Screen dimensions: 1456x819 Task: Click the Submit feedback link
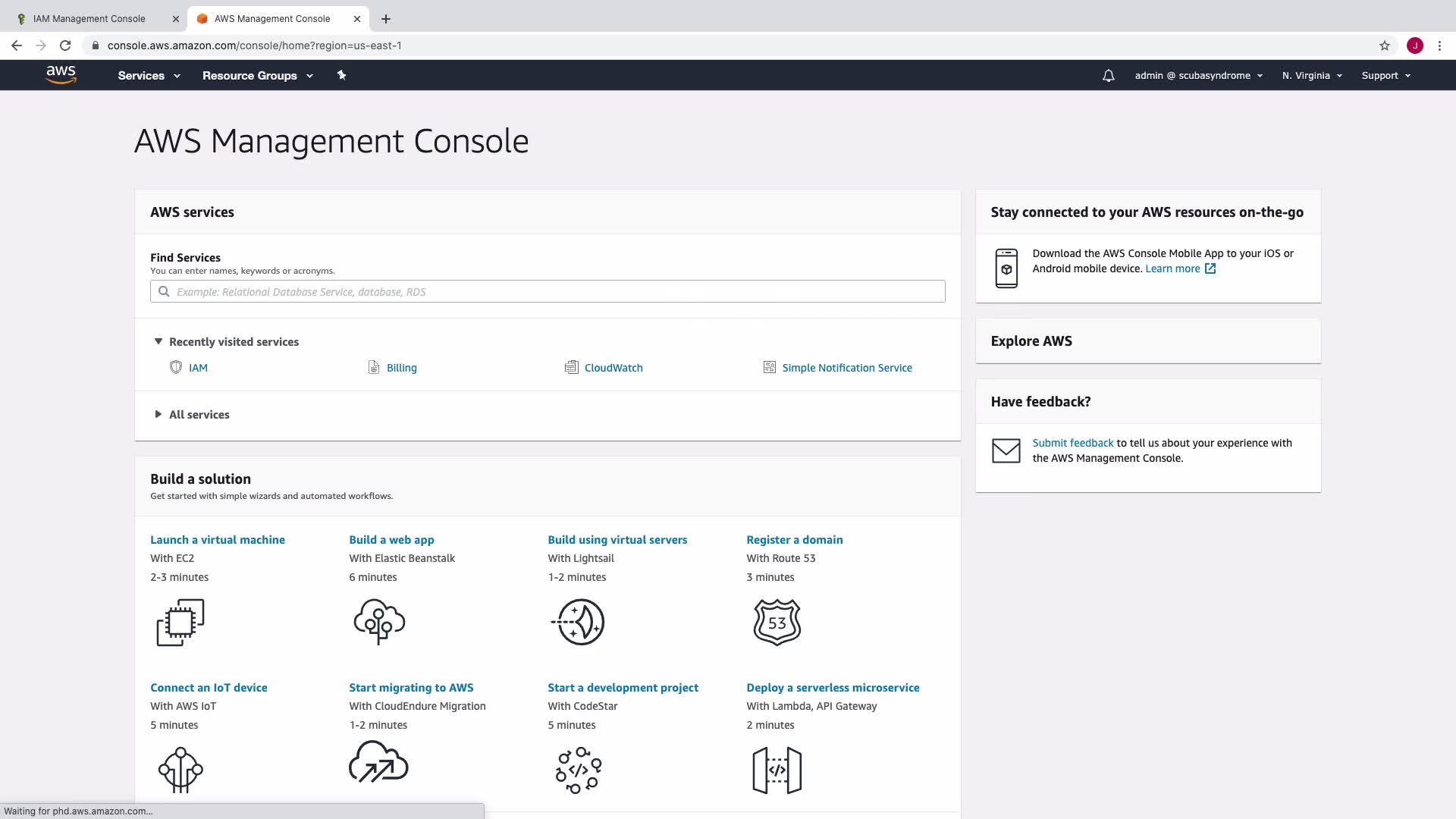(1072, 443)
